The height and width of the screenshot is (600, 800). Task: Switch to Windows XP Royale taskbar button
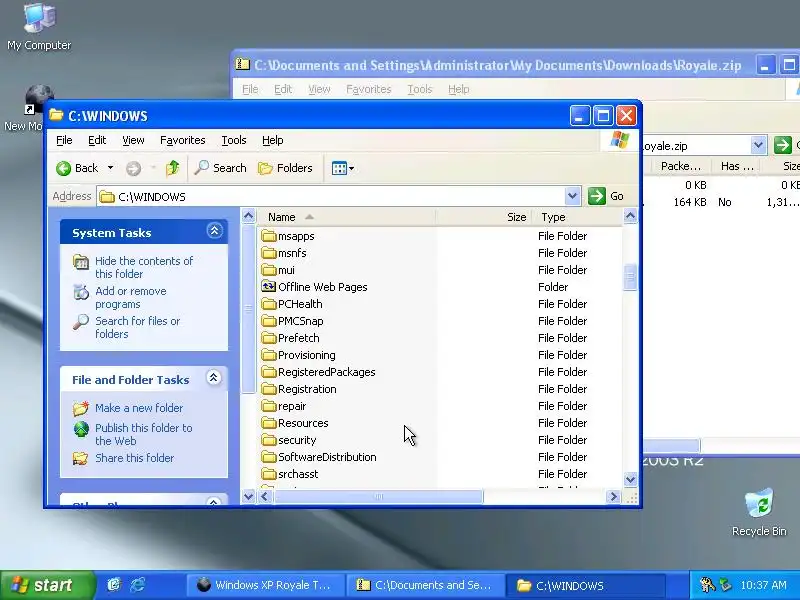265,585
